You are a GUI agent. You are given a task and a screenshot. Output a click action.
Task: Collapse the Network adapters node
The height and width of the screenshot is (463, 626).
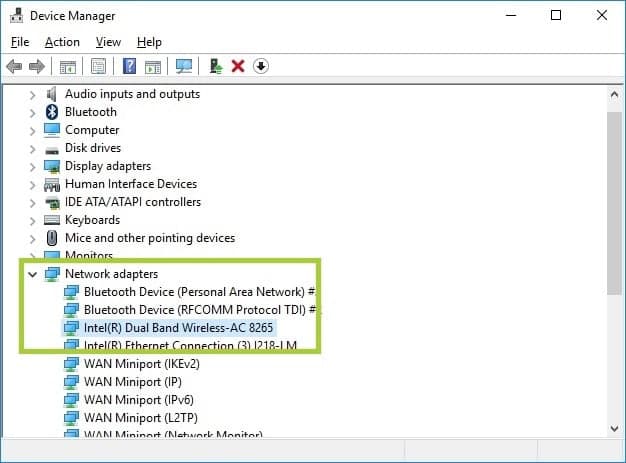click(x=33, y=274)
